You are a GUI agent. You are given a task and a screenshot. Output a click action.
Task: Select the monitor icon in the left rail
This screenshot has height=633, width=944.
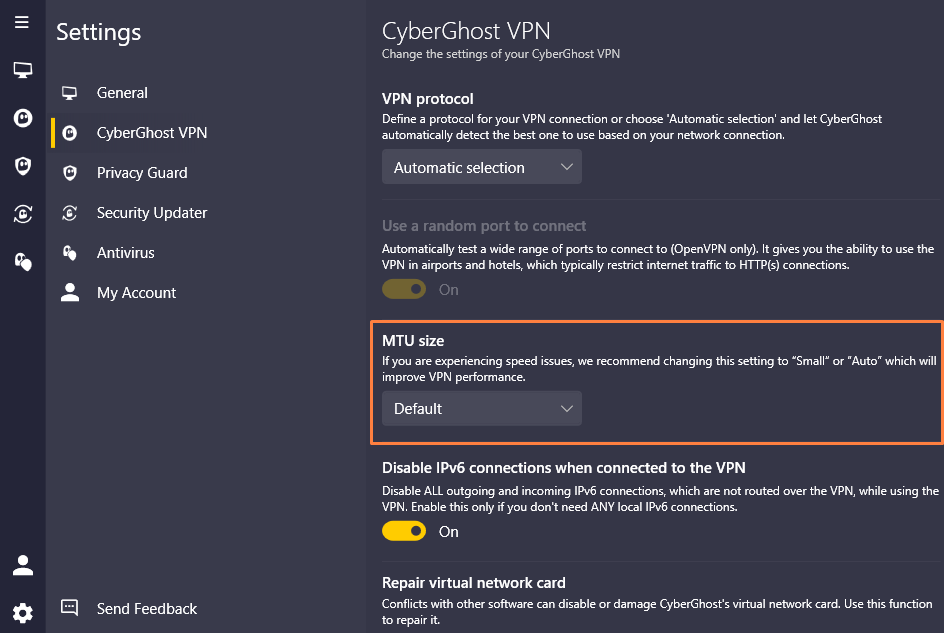coord(22,70)
